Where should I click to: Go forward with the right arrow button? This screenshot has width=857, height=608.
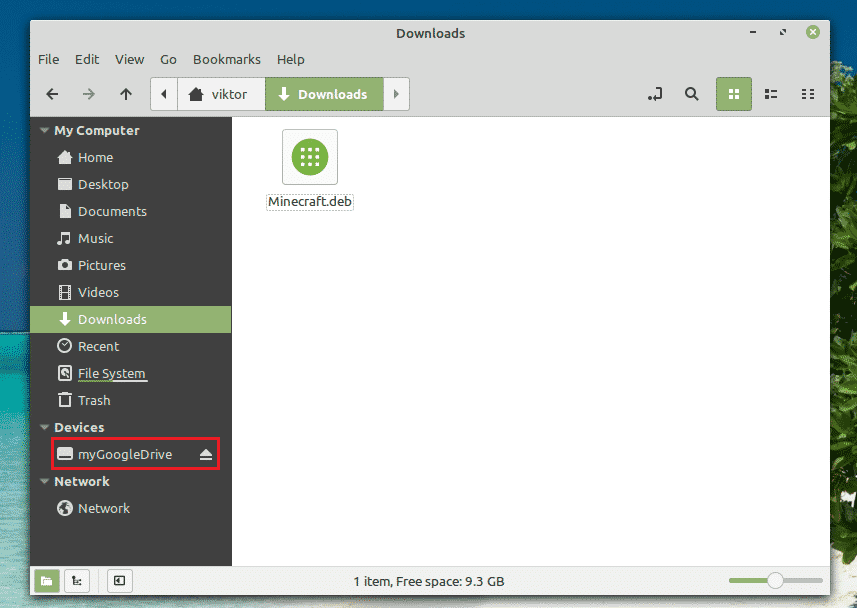(x=89, y=94)
